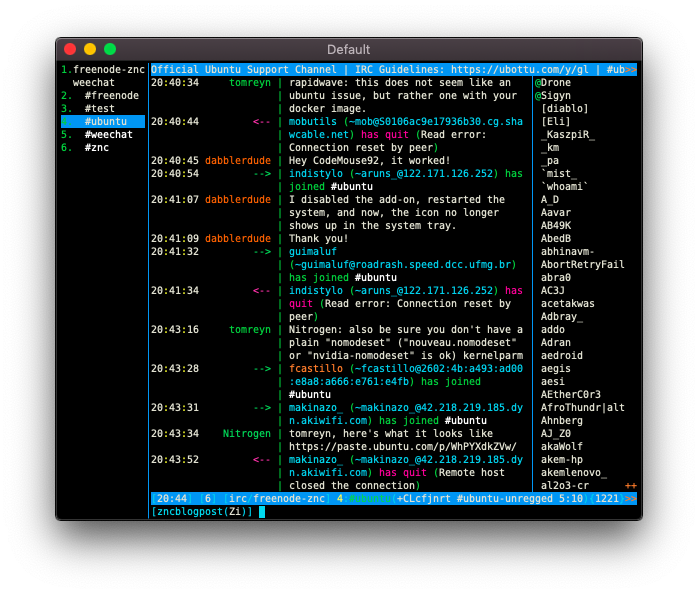The height and width of the screenshot is (594, 698).
Task: Click the highlighted #ubuntu buffer entry
Action: [x=103, y=122]
